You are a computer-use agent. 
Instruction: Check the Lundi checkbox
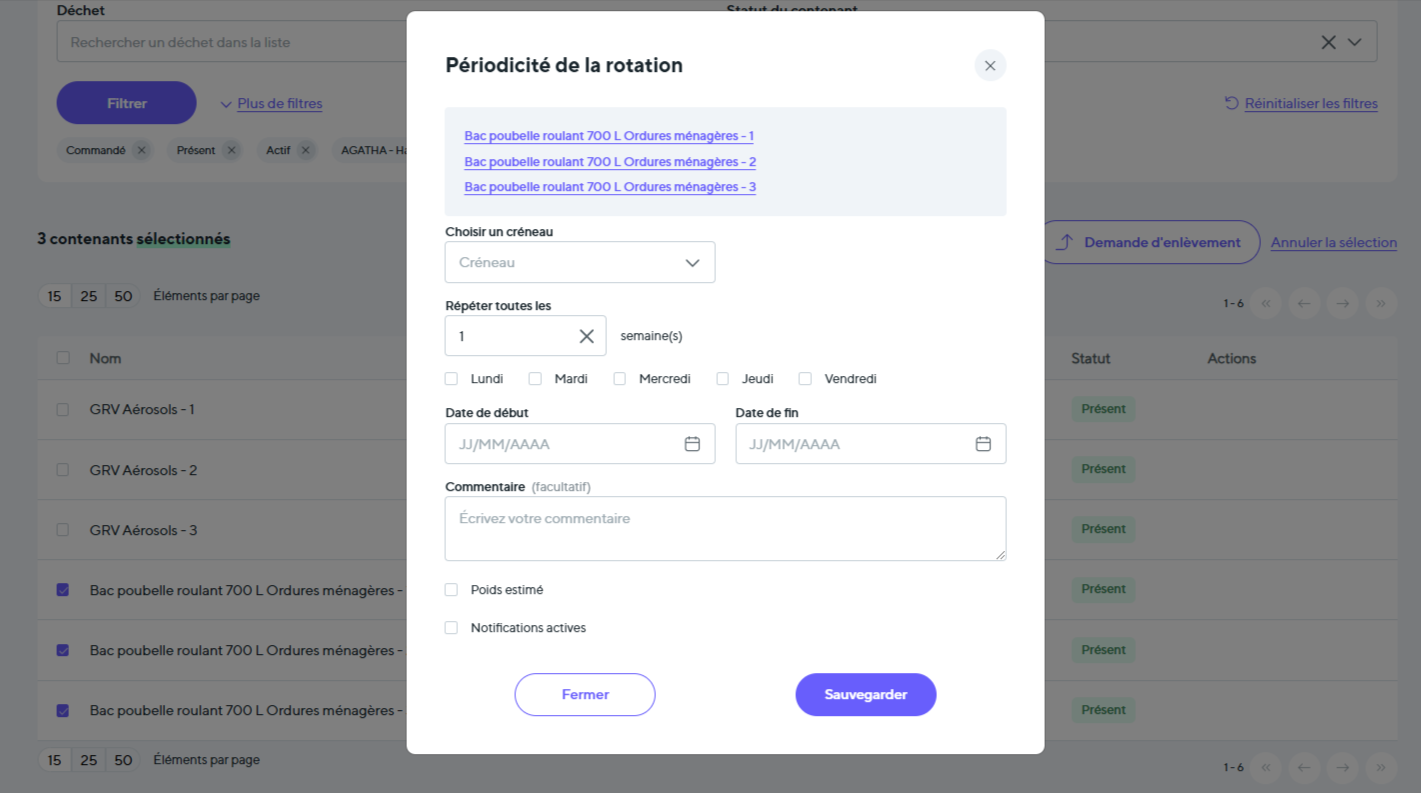click(452, 379)
